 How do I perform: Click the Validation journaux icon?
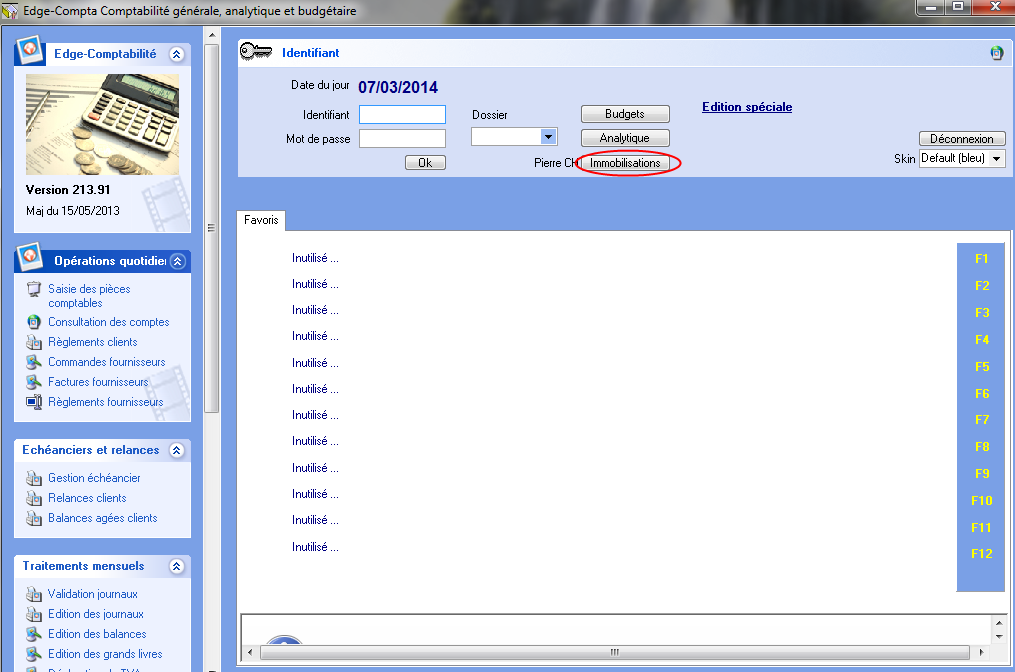(34, 594)
